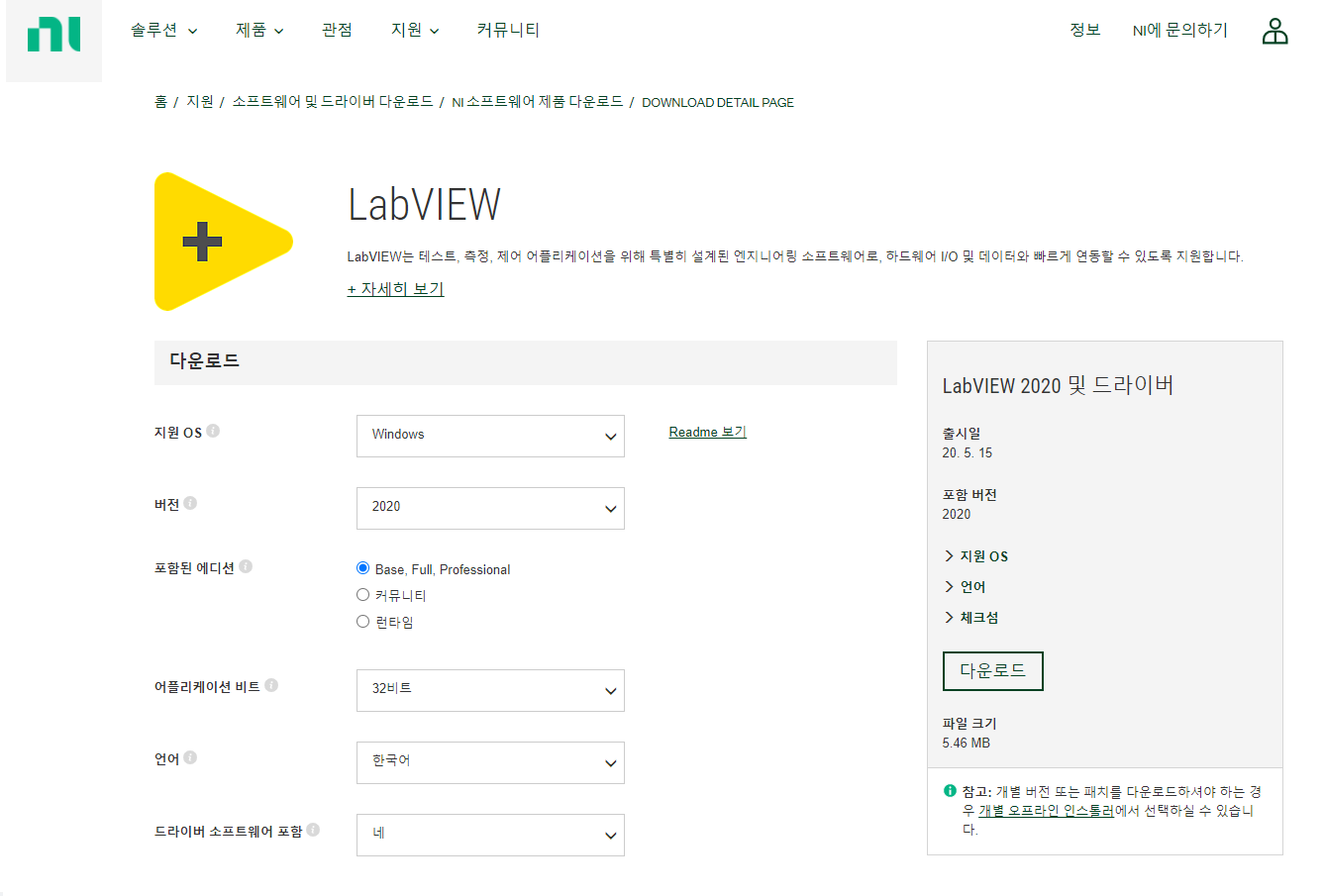Click DOWNLOAD DETAIL PAGE breadcrumb text

tap(718, 102)
